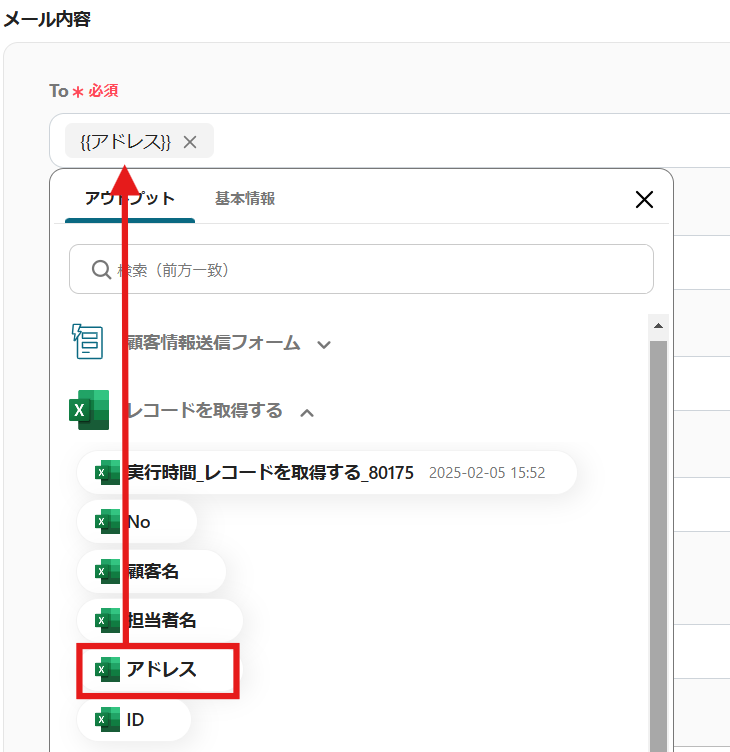Close the output picker panel

(644, 199)
